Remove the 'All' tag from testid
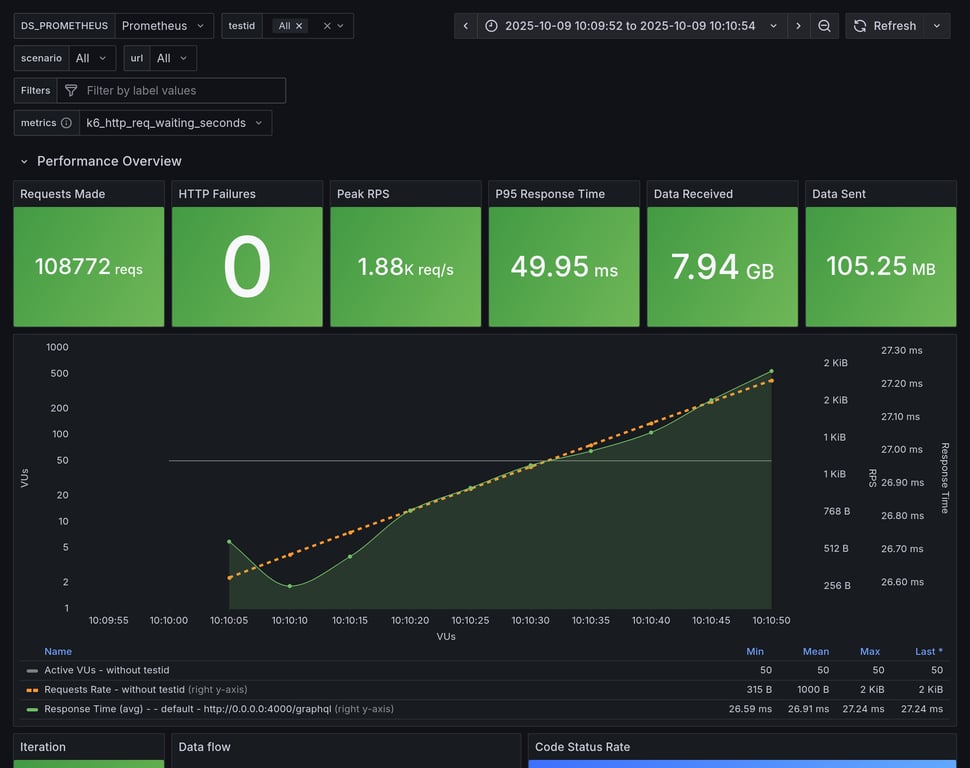The height and width of the screenshot is (768, 970). (299, 26)
